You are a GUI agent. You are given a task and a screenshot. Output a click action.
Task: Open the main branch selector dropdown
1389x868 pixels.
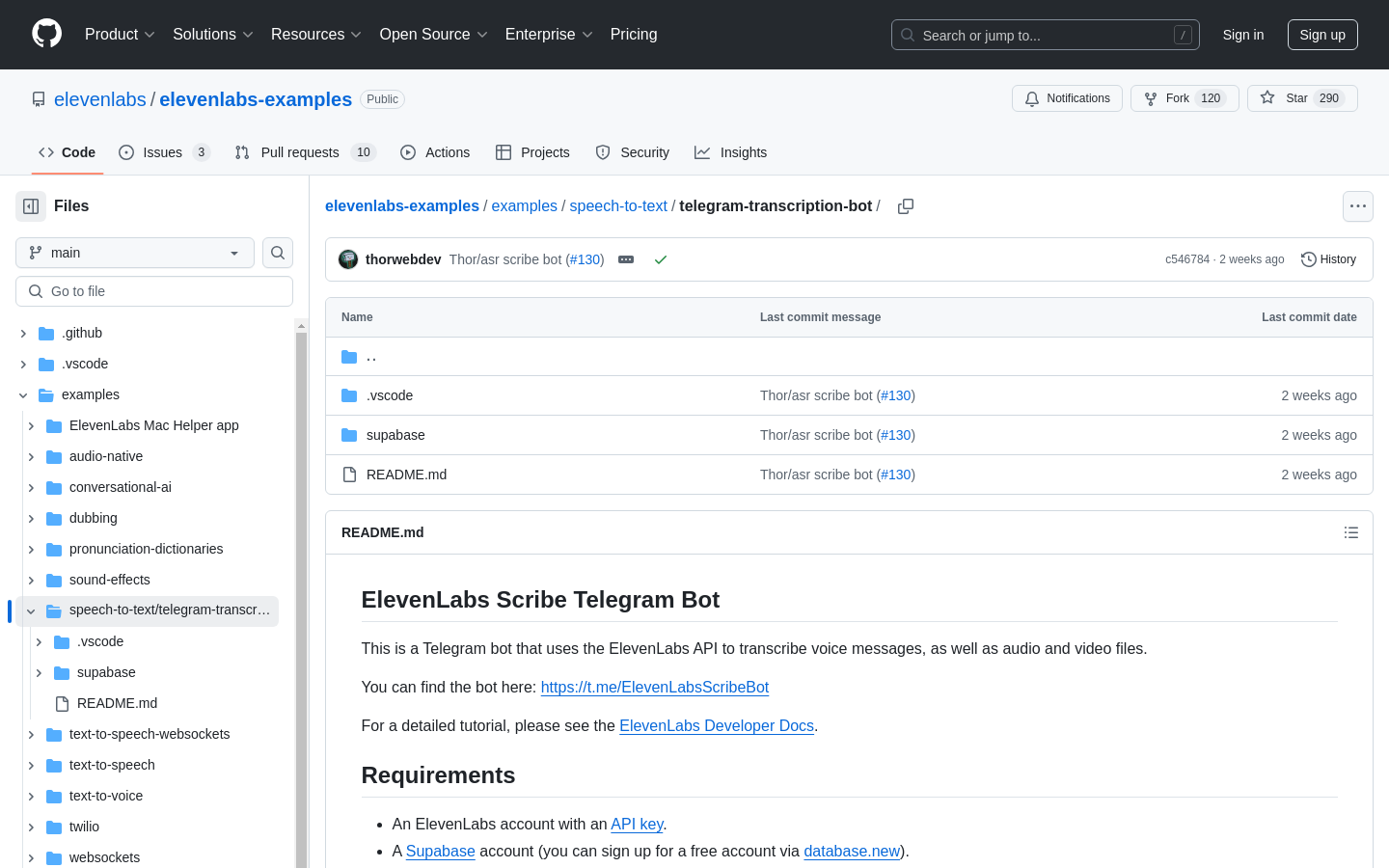point(135,253)
